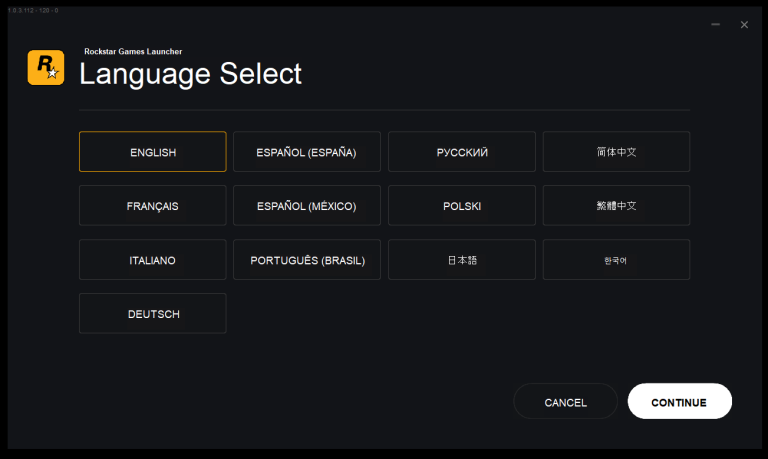768x459 pixels.
Task: Select ESPAÑOL (MÉXICO) language
Action: tap(307, 206)
